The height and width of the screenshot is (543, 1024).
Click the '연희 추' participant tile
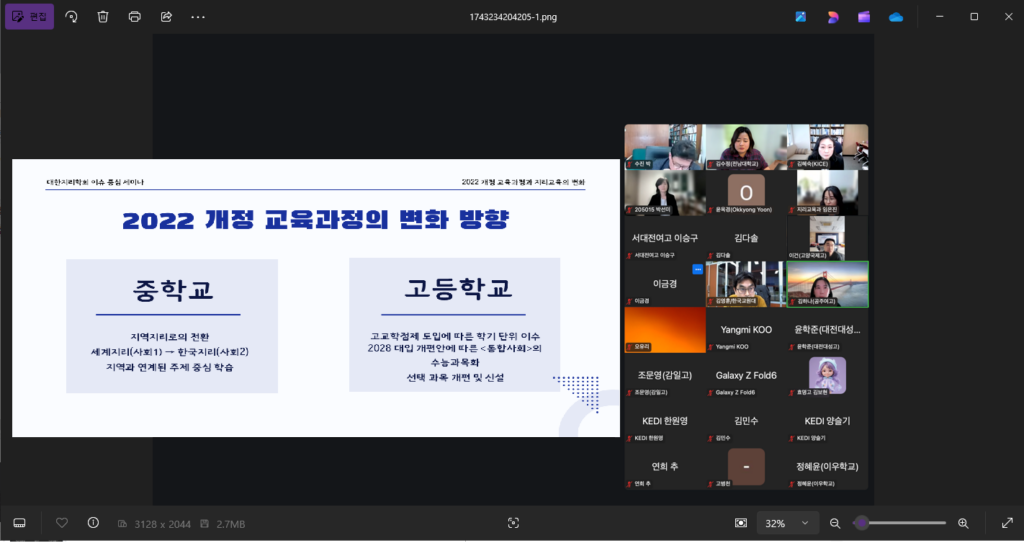tap(665, 467)
